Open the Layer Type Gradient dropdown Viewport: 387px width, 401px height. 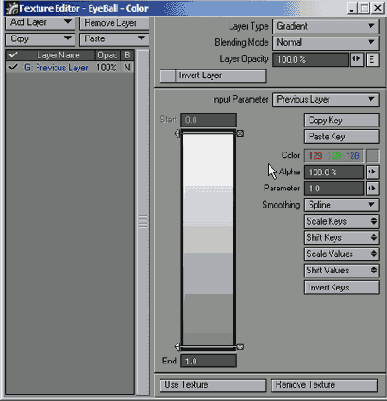coord(326,26)
